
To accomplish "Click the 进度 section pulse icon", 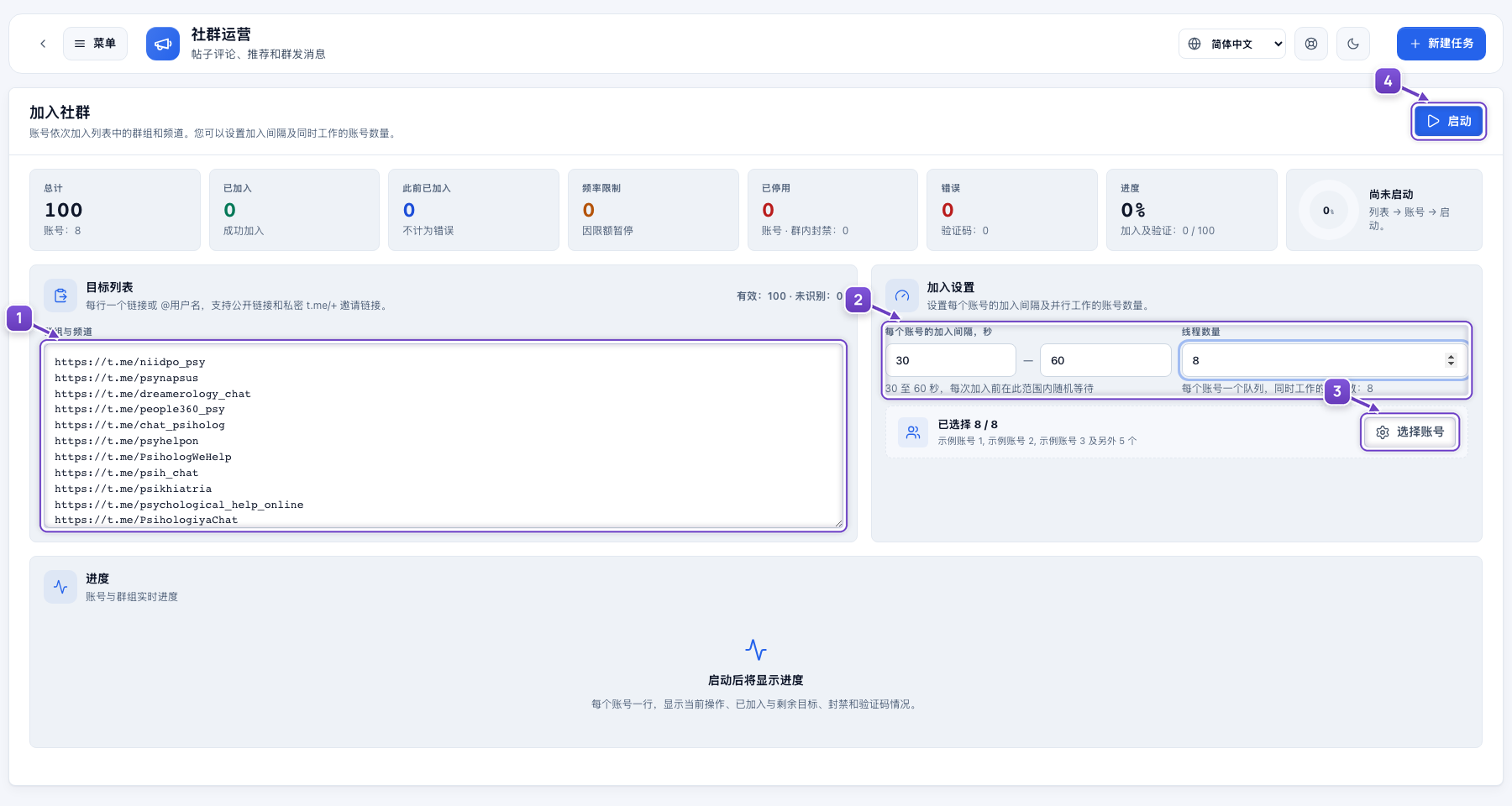I will pyautogui.click(x=60, y=587).
